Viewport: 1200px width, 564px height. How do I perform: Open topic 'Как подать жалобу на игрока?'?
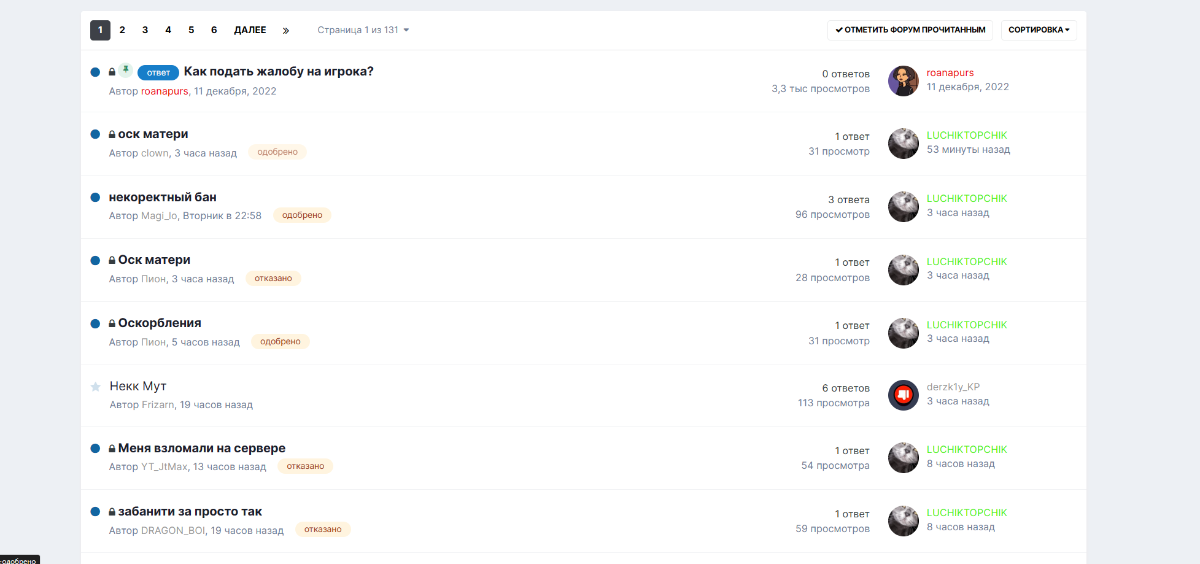pos(278,71)
